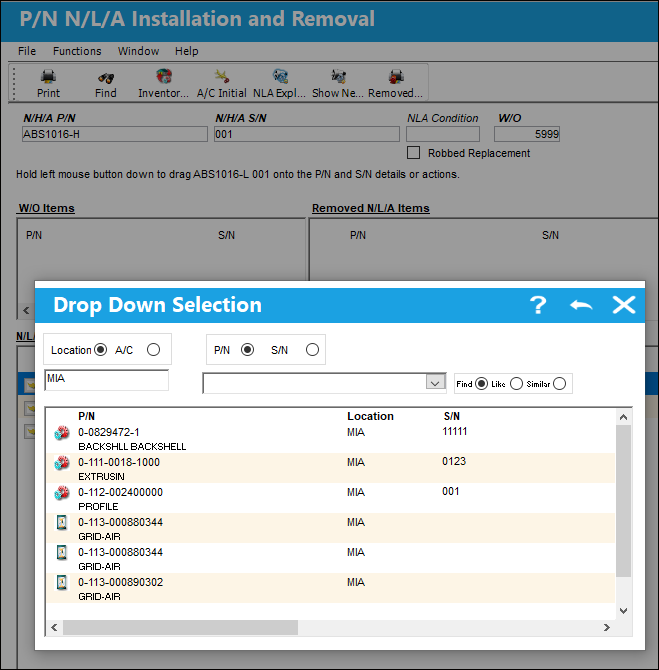Choose the Like search mode radio
The width and height of the screenshot is (659, 670).
(516, 384)
